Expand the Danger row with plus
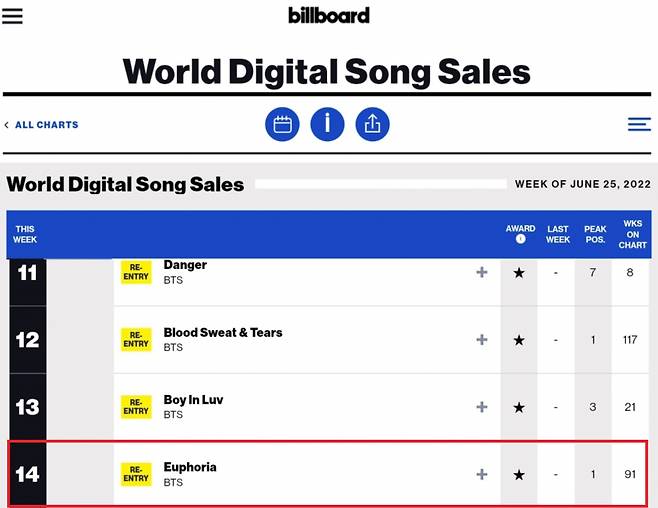The height and width of the screenshot is (508, 658). click(x=482, y=272)
